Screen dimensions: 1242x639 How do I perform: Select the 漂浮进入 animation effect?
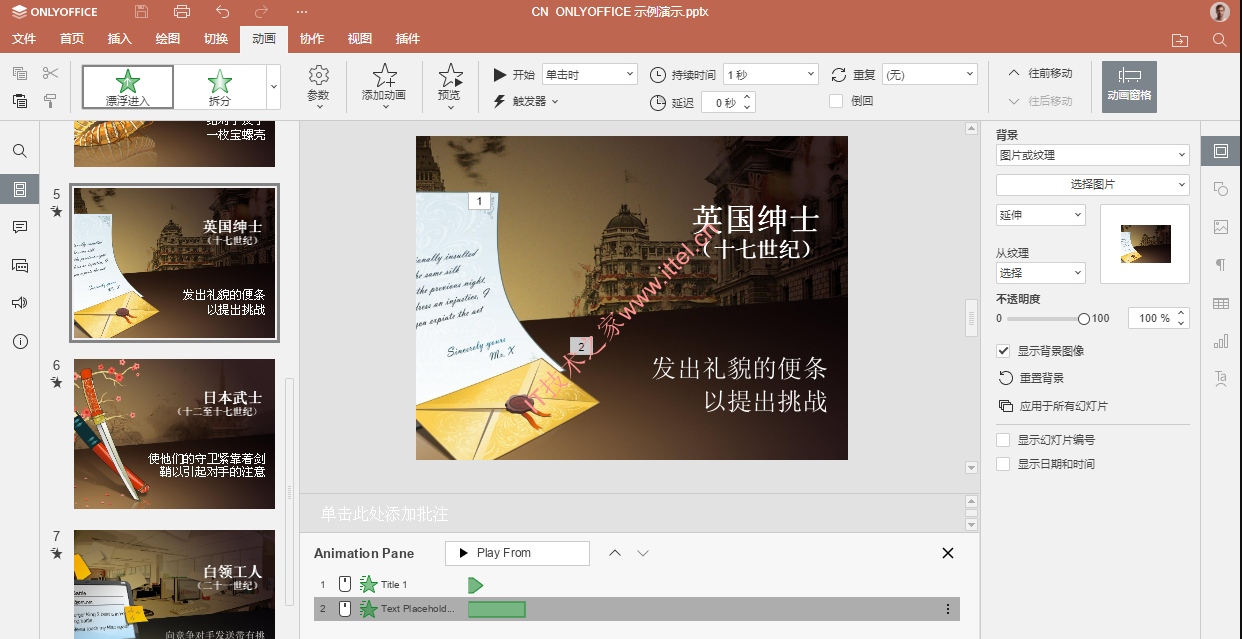128,87
